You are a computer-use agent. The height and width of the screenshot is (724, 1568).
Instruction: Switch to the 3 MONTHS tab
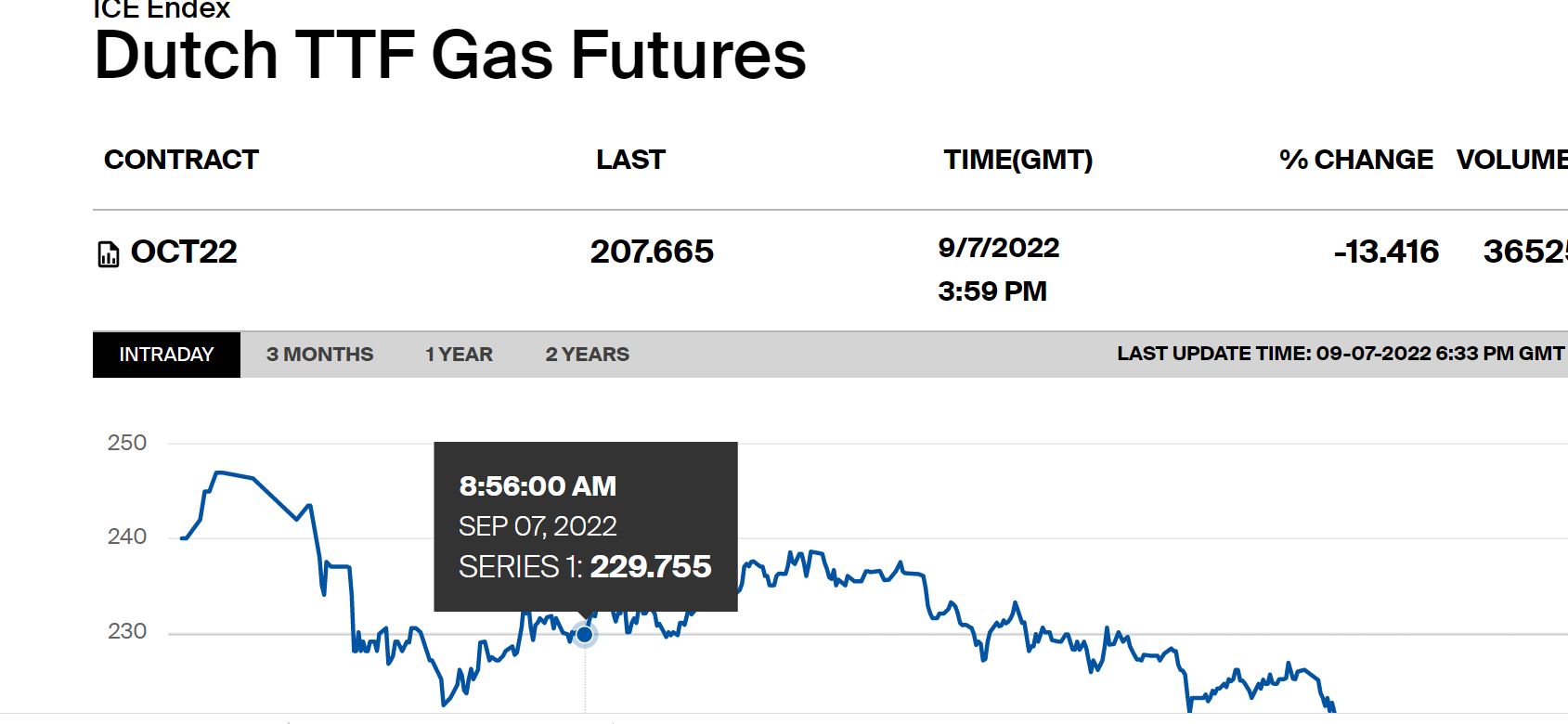click(319, 355)
